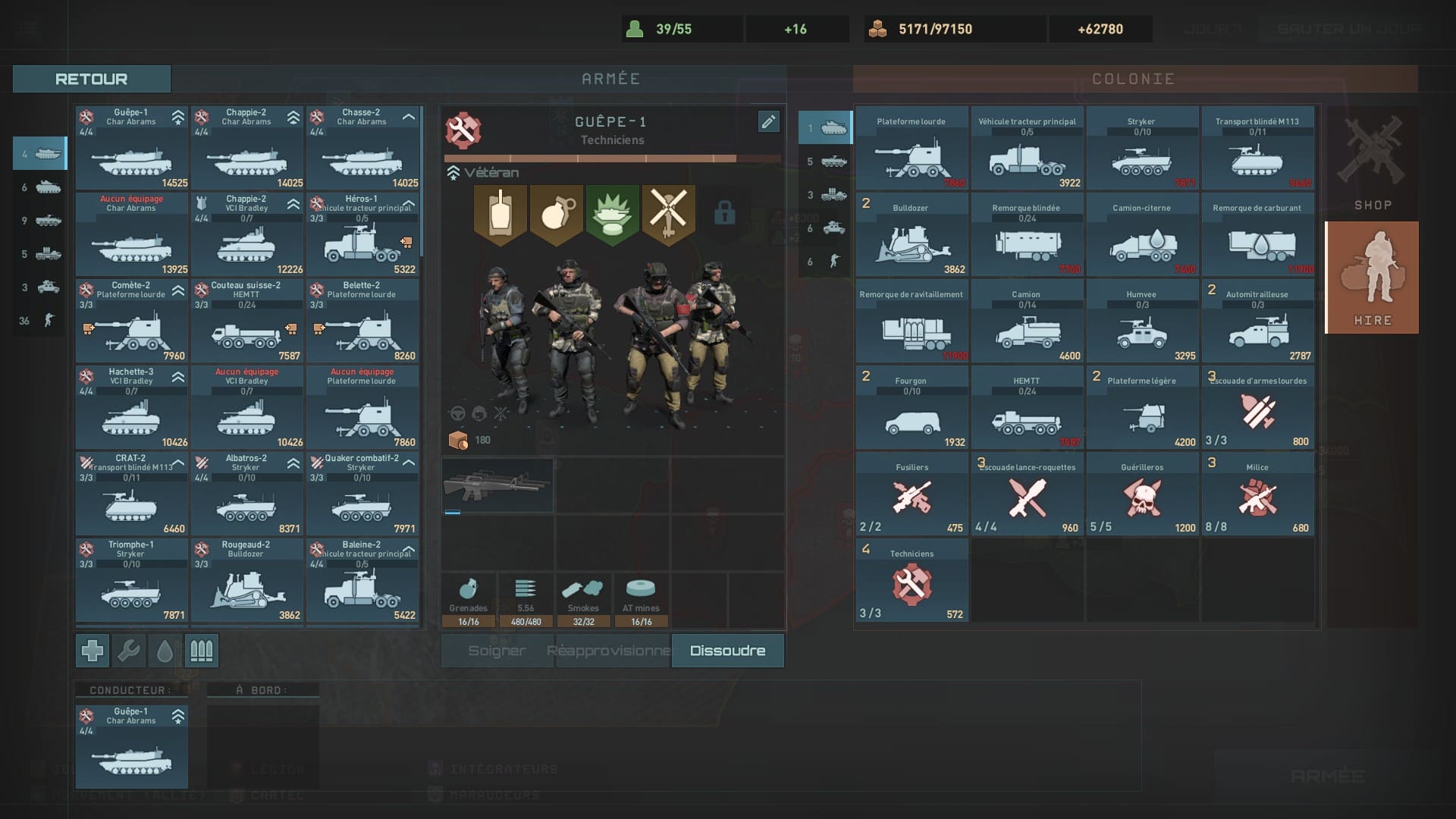
Task: Select the Guêpe-1 Char Abrams card in army list
Action: 132,148
